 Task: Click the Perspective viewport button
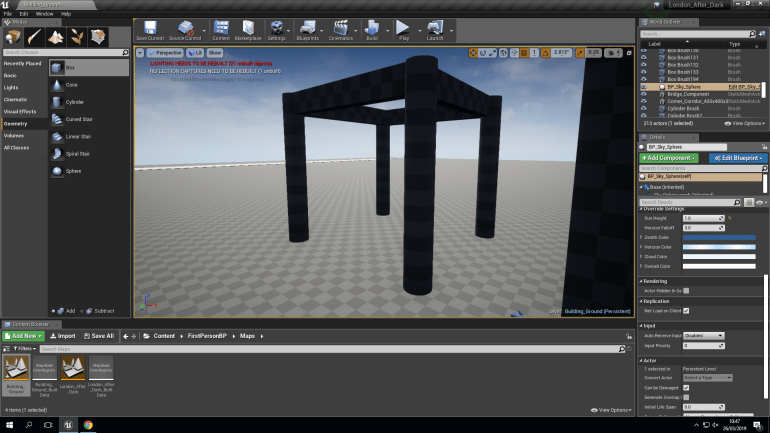click(x=165, y=53)
